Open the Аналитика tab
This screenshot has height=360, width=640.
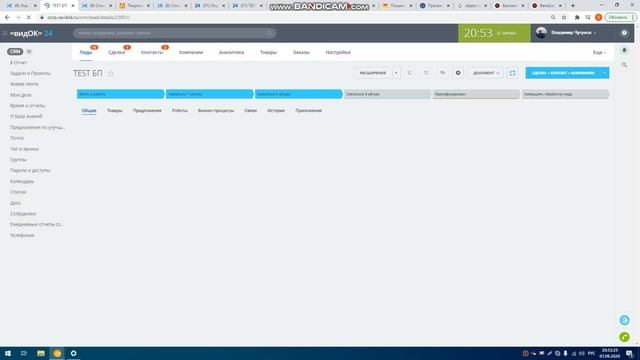231,53
